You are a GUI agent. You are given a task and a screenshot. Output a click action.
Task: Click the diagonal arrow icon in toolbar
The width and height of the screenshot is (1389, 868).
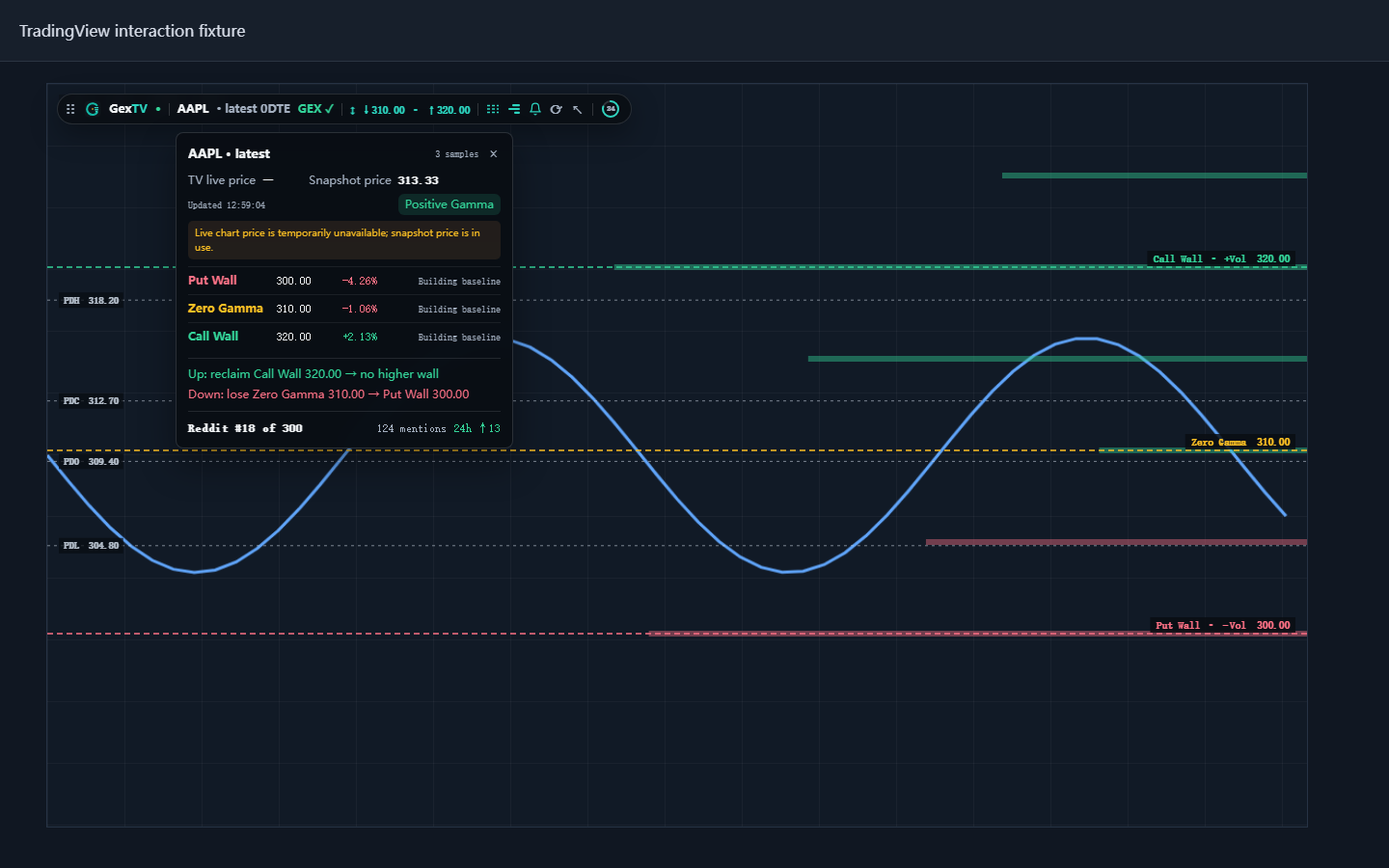(x=577, y=109)
